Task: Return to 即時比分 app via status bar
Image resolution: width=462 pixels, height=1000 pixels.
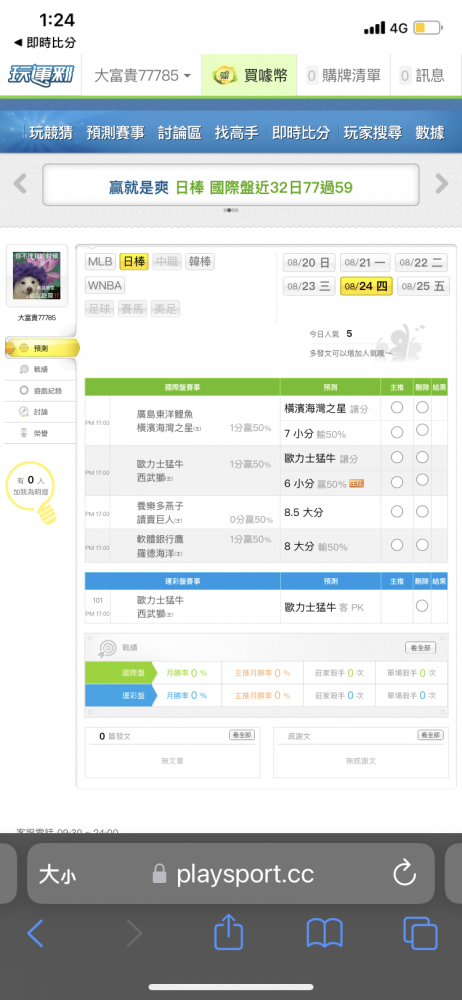Action: pyautogui.click(x=45, y=43)
